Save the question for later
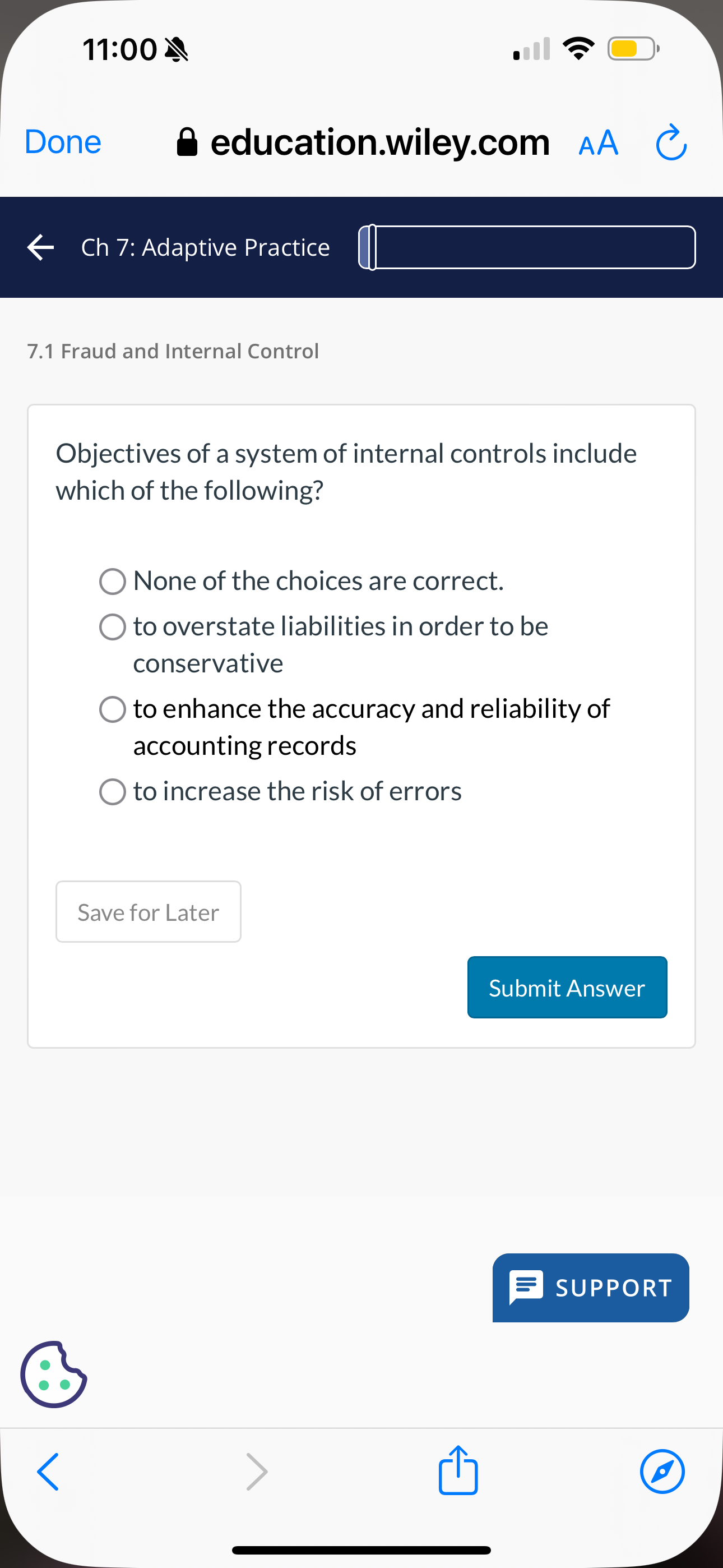723x1568 pixels. tap(148, 911)
